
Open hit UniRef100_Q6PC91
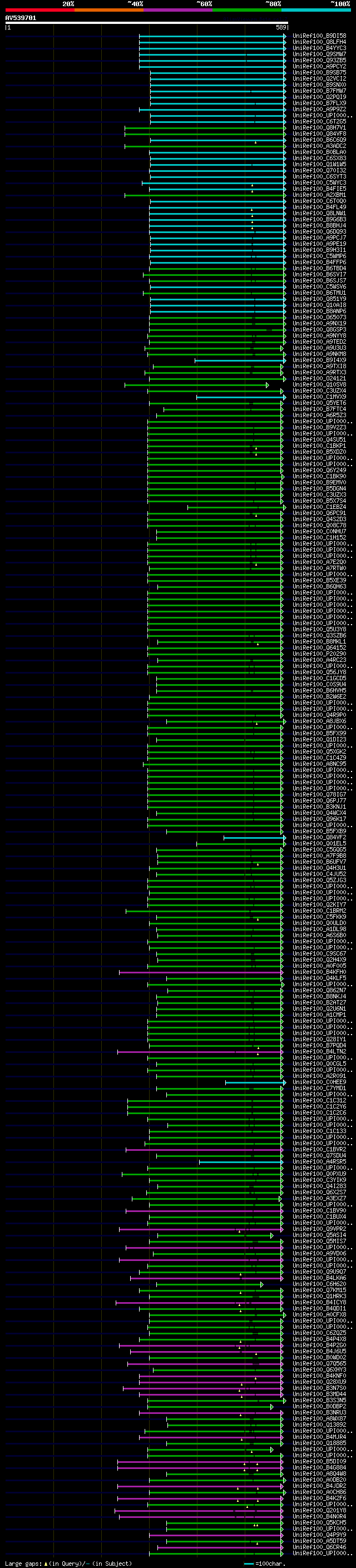click(319, 513)
